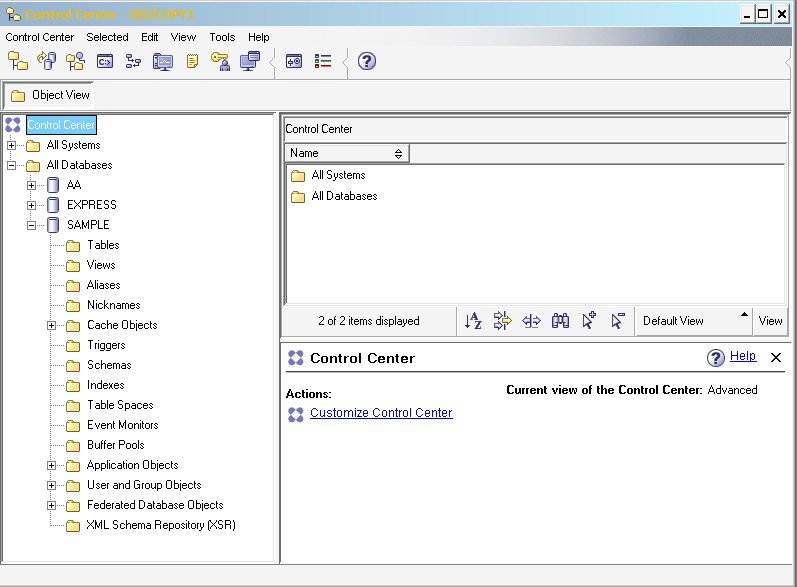Open the Configuration Assistant computers icon
The width and height of the screenshot is (797, 587).
250,61
